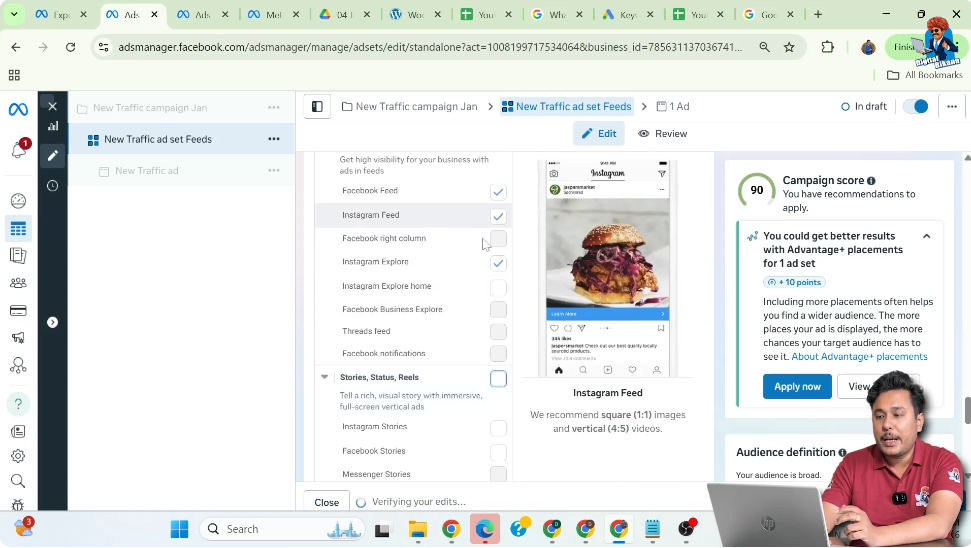Expand panel with round arrow button
This screenshot has width=971, height=548.
coord(53,323)
